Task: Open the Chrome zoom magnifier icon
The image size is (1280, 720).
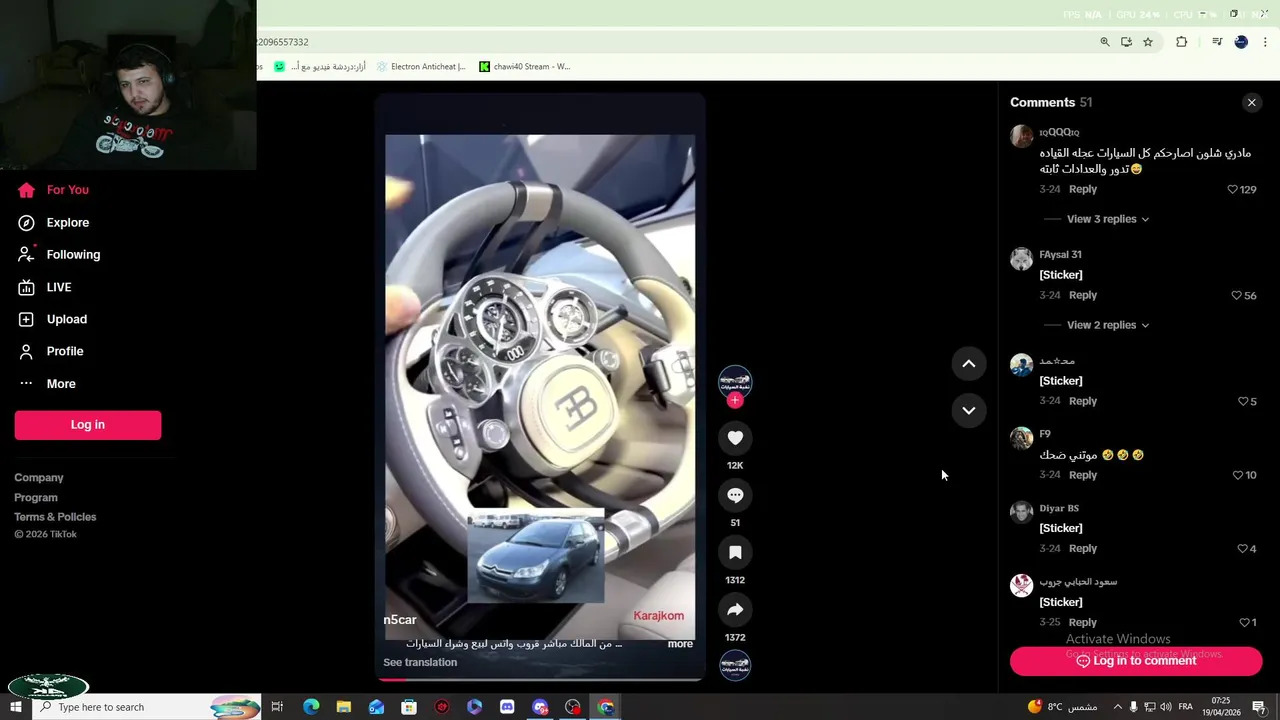Action: click(x=1105, y=42)
